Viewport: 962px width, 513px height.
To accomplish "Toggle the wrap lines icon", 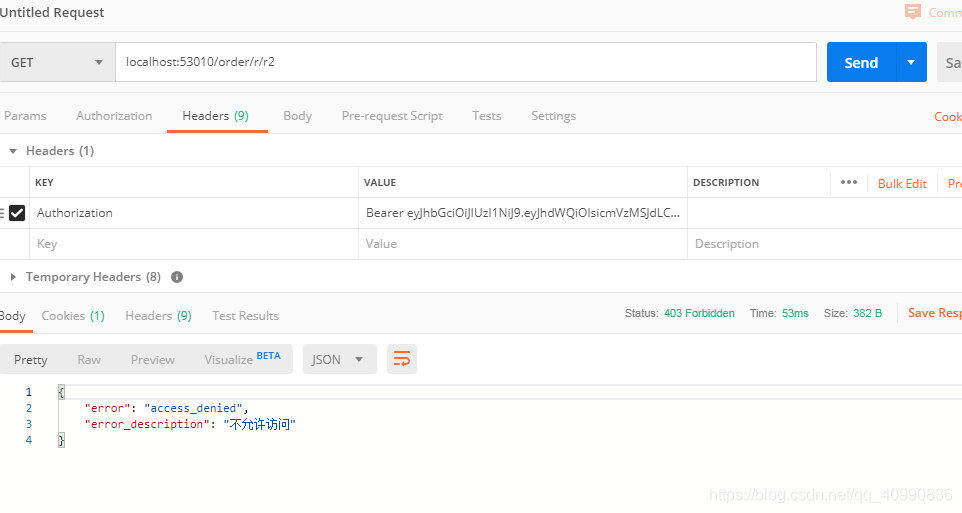I will (402, 359).
